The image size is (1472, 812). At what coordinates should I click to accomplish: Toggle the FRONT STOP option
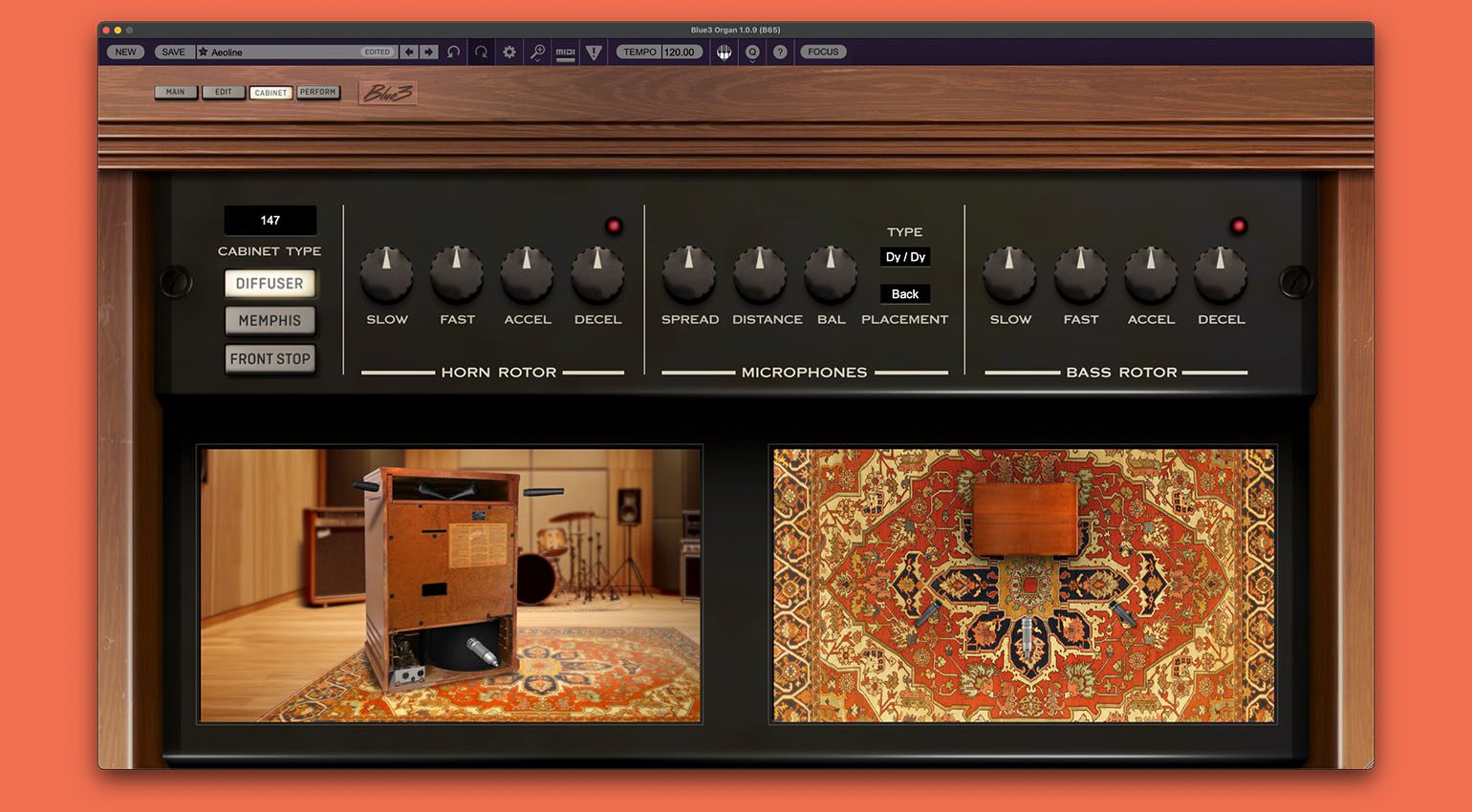[x=271, y=359]
